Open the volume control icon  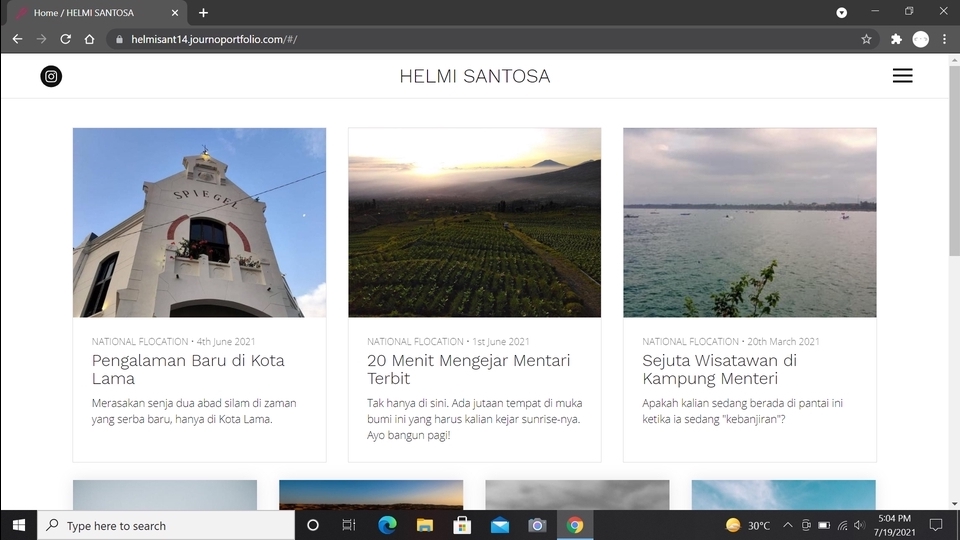[860, 525]
